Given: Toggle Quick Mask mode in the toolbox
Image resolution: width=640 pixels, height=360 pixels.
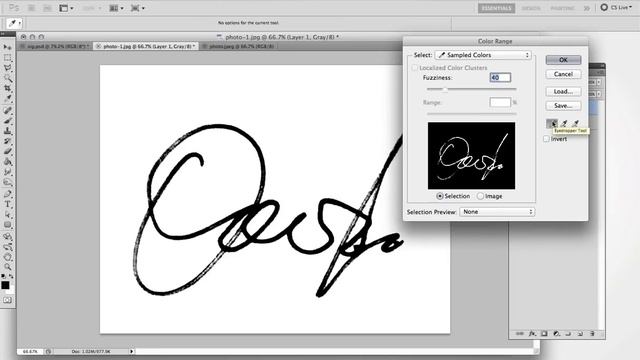Looking at the screenshot, I should coord(7,300).
